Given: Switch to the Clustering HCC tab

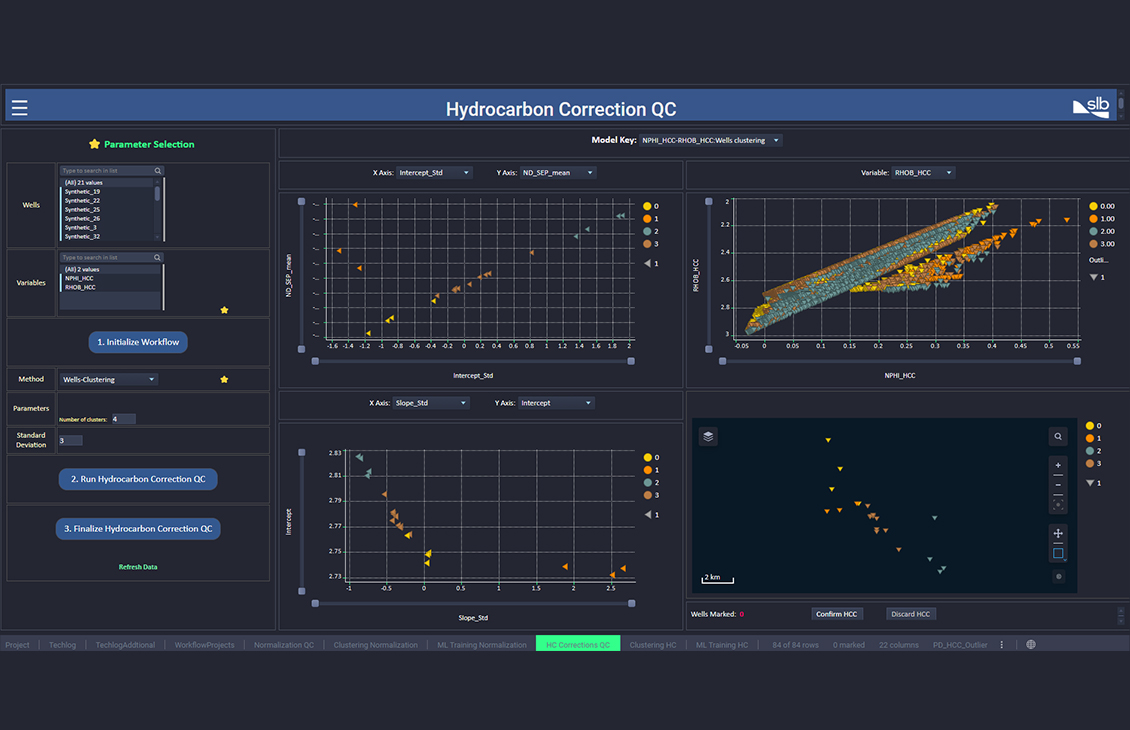Looking at the screenshot, I should (x=654, y=644).
